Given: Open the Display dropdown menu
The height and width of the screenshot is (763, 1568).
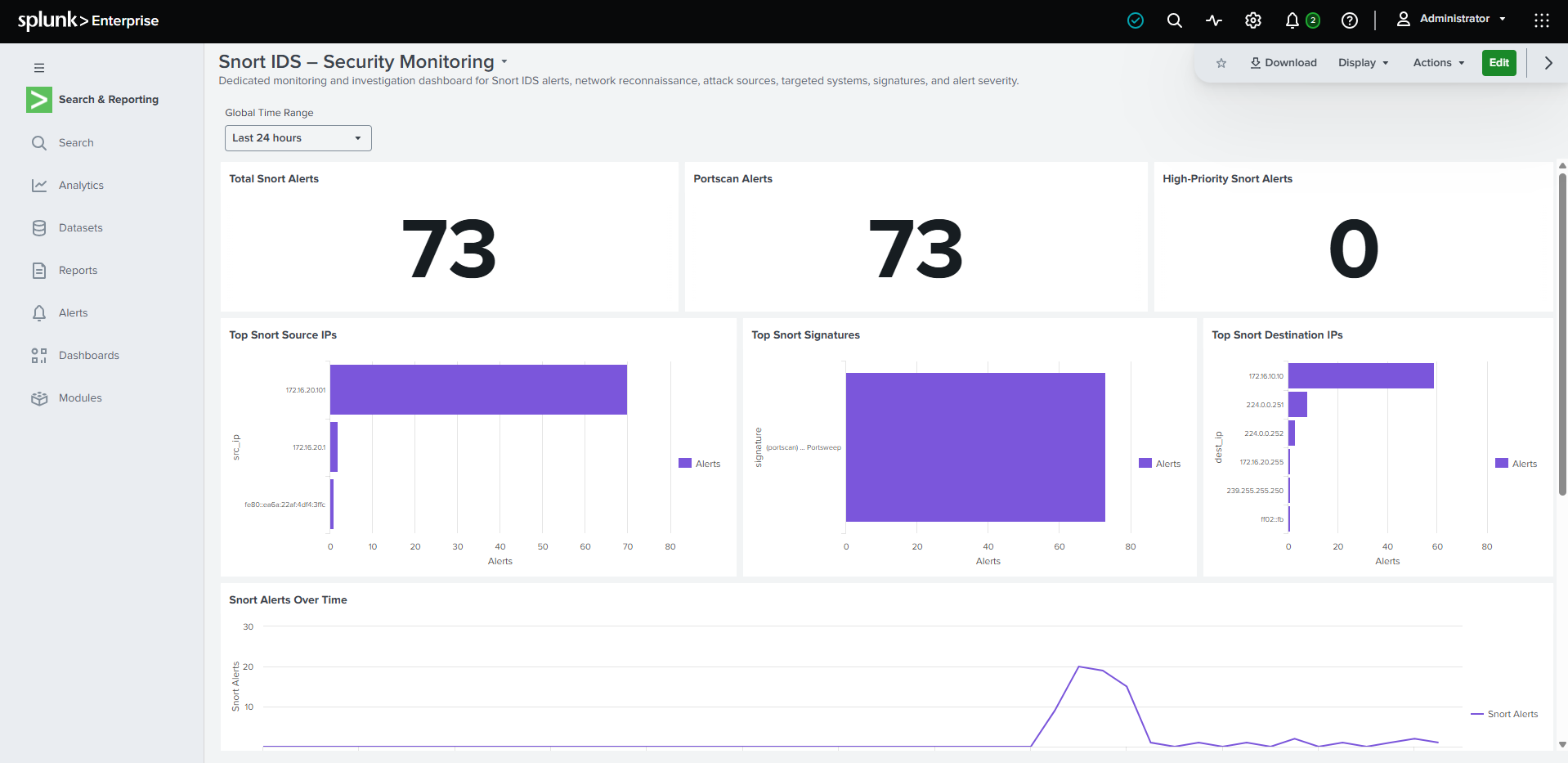Looking at the screenshot, I should (x=1363, y=63).
